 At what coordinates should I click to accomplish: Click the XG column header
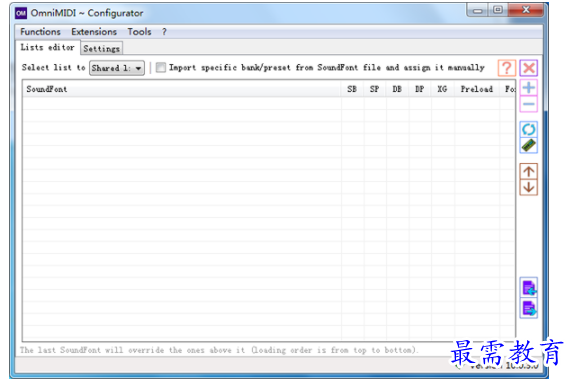point(442,89)
